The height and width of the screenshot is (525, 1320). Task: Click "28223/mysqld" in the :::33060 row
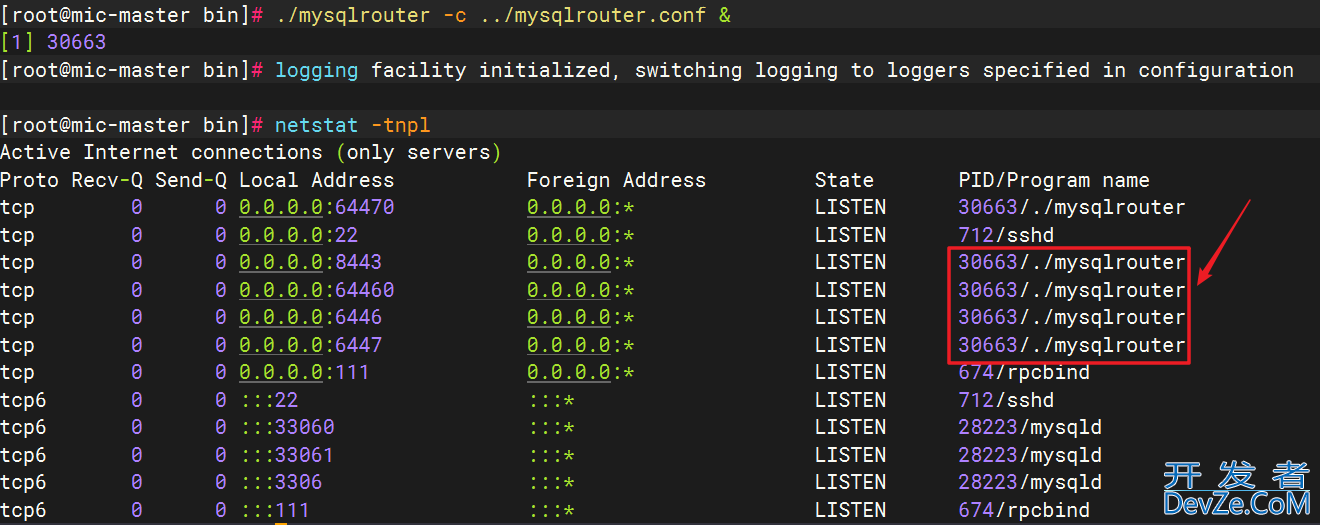pos(1030,427)
